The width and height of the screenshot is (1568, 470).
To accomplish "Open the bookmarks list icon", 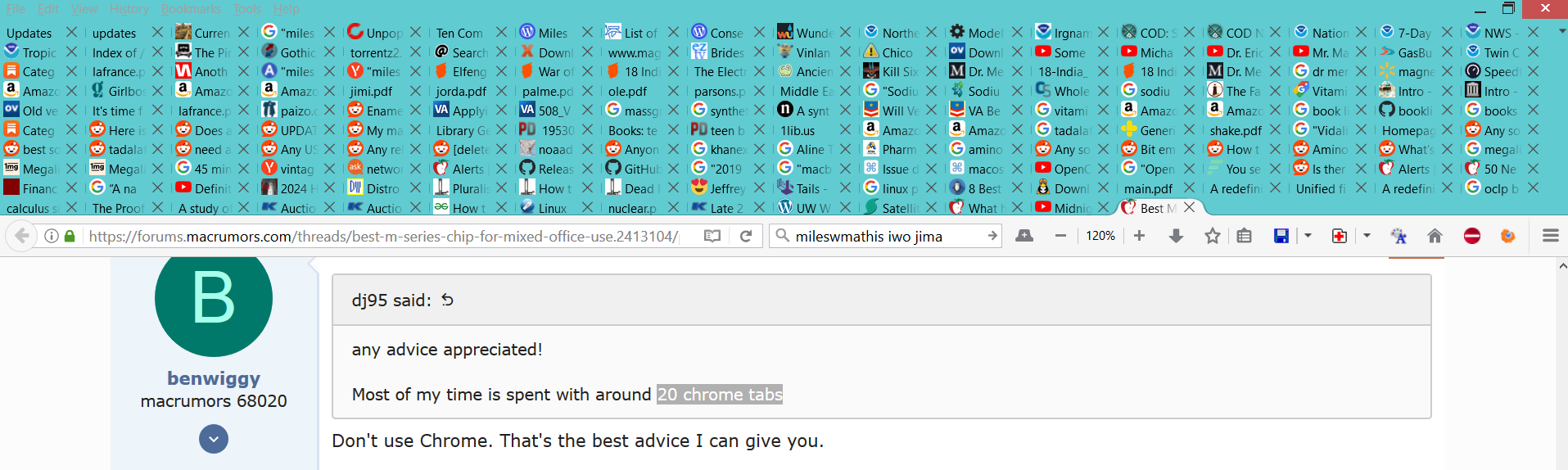I will pyautogui.click(x=1245, y=236).
